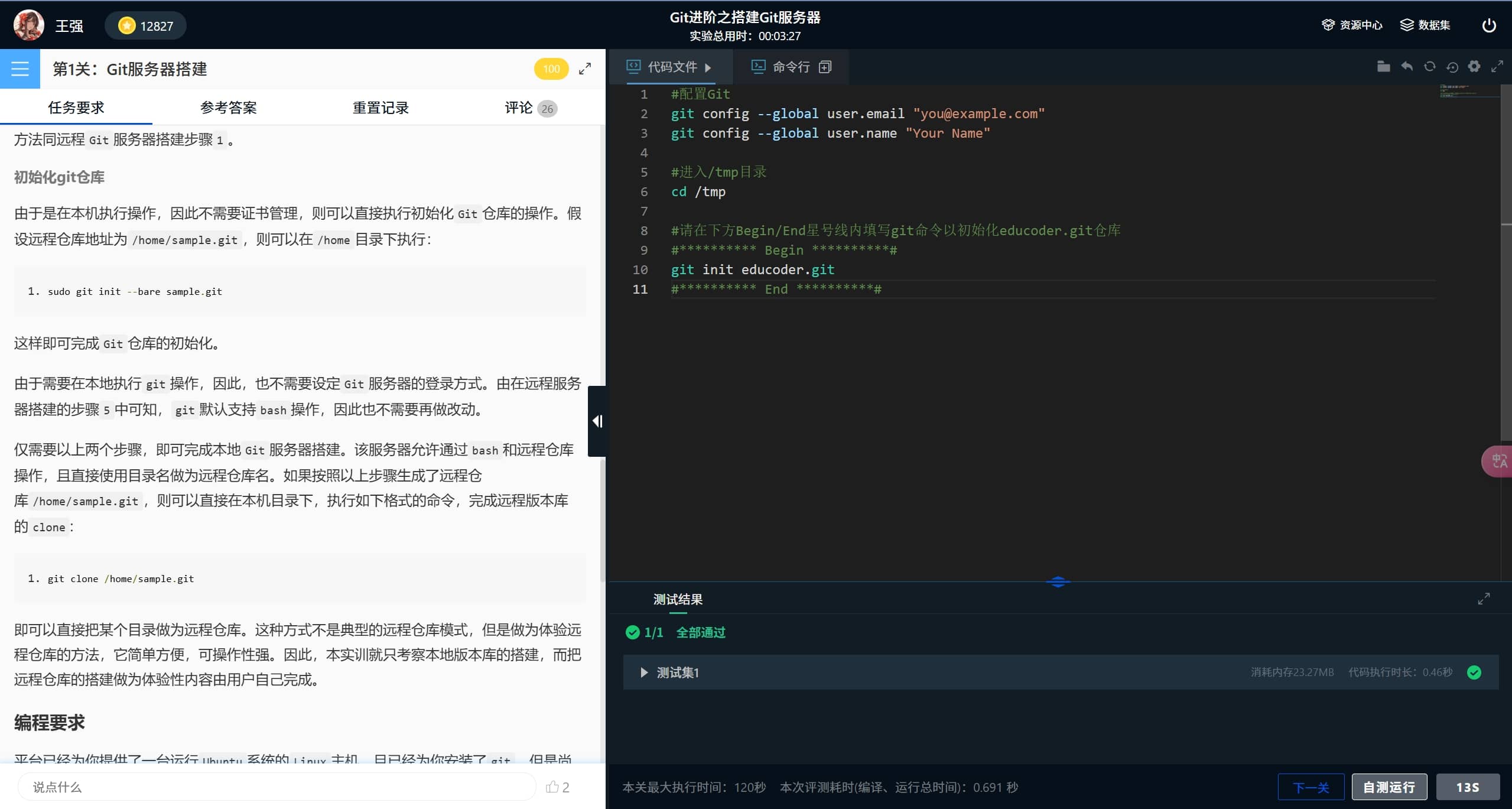The width and height of the screenshot is (1512, 809).
Task: Maximize the code editor panel
Action: click(x=1497, y=67)
